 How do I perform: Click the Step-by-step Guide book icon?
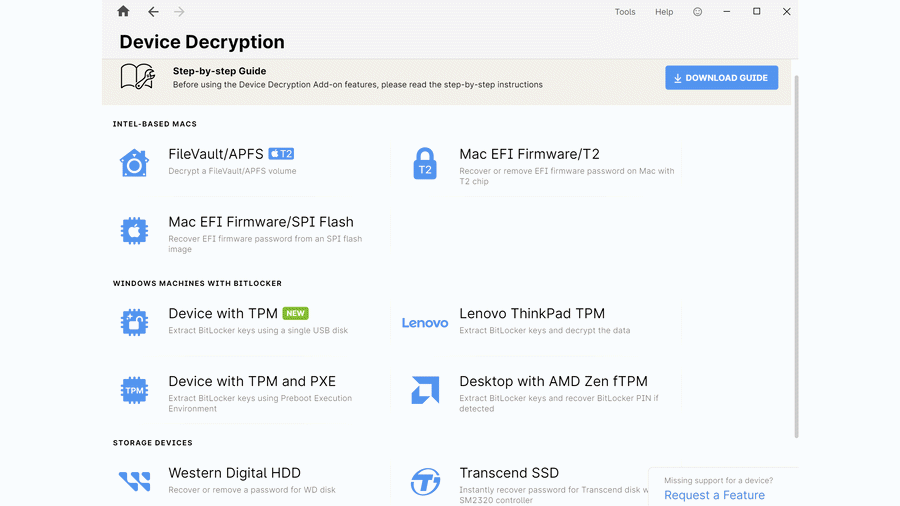tap(138, 77)
